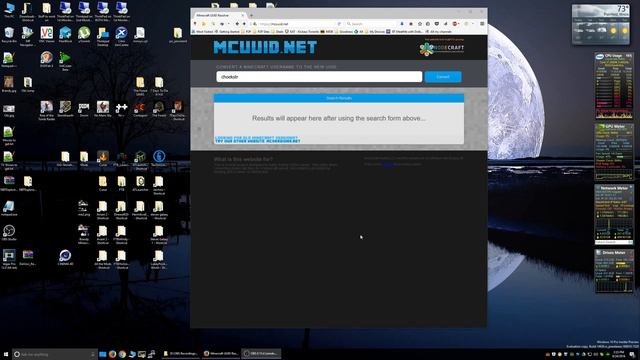
Task: Click the bookmark star icon in toolbar
Action: [x=420, y=24]
